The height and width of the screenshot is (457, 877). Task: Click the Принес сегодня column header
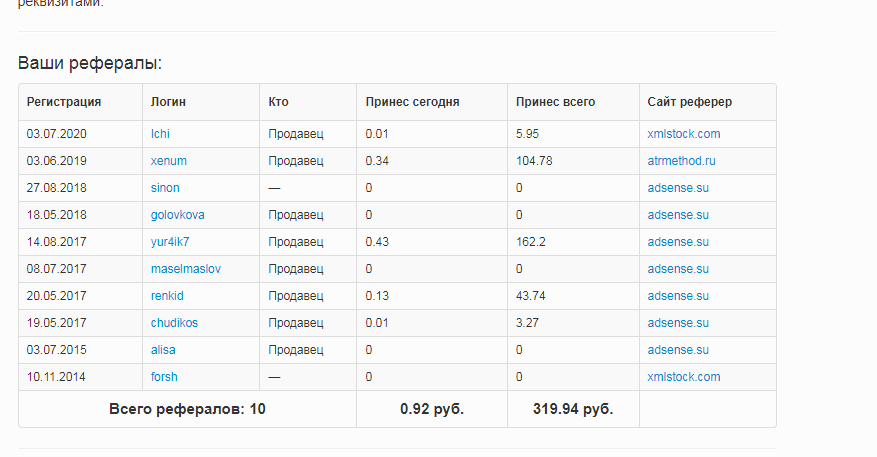(x=412, y=102)
